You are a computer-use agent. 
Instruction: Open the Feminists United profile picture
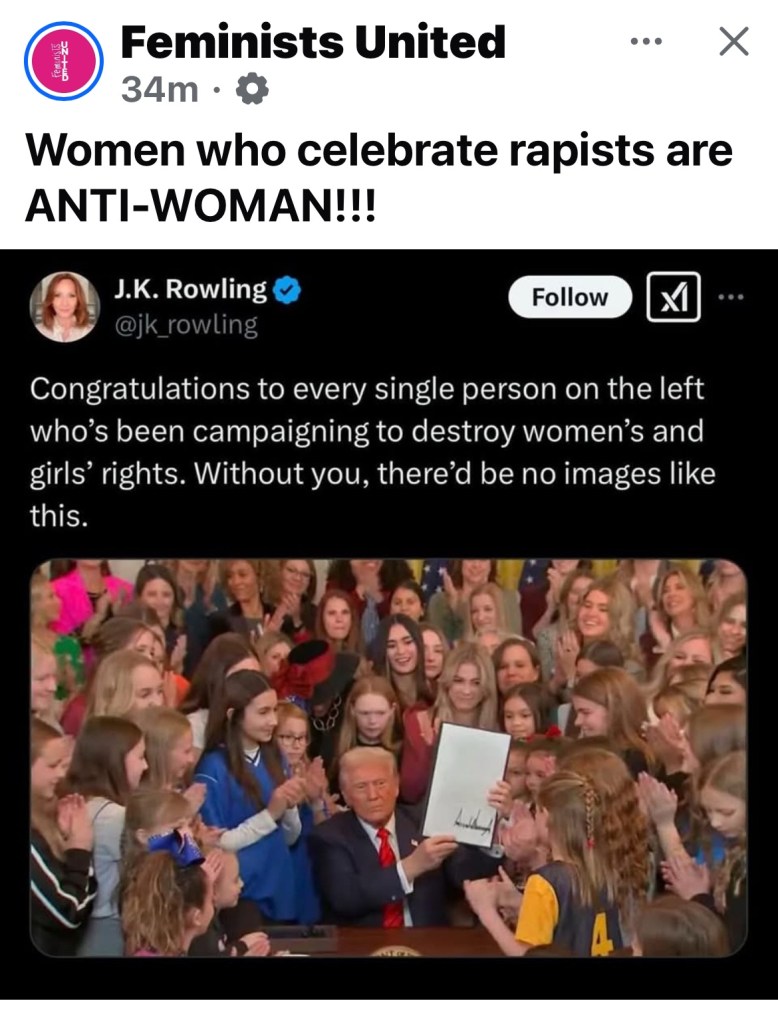coord(63,61)
